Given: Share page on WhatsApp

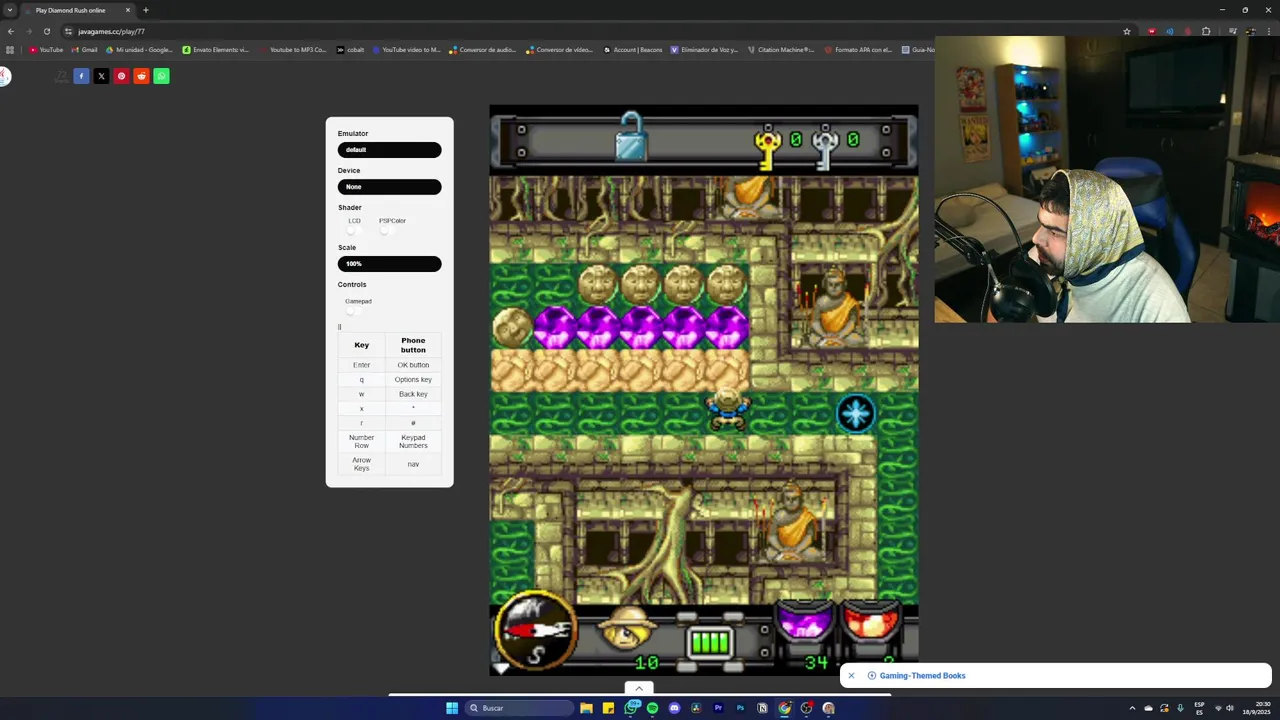Looking at the screenshot, I should [x=161, y=76].
